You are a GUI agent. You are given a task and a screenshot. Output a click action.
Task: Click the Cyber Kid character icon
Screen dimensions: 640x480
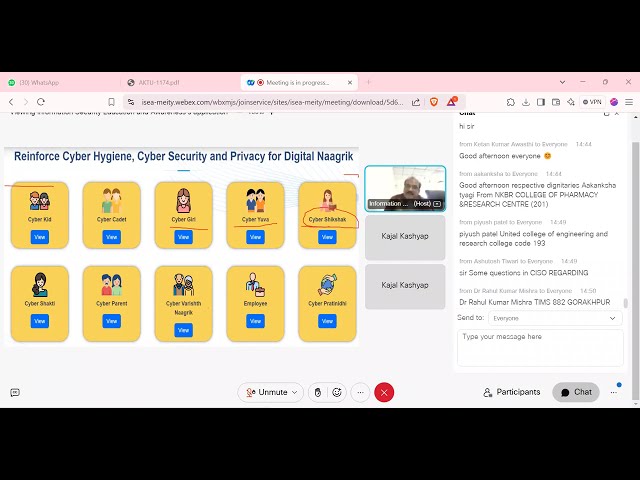tap(40, 201)
